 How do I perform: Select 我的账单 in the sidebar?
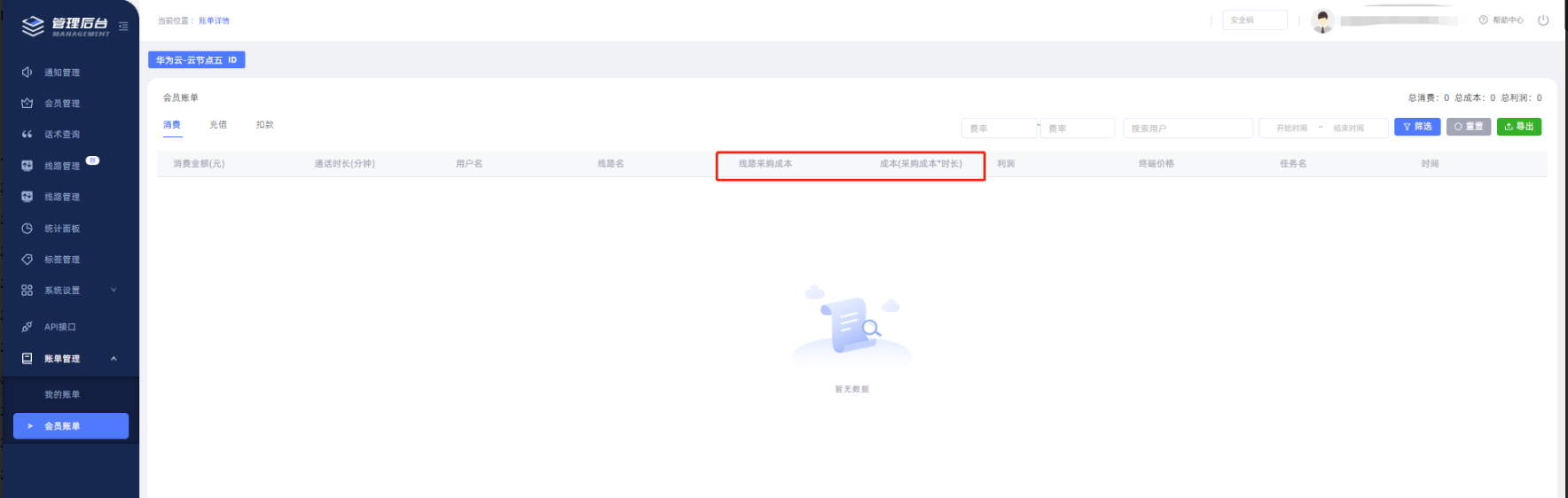point(62,394)
